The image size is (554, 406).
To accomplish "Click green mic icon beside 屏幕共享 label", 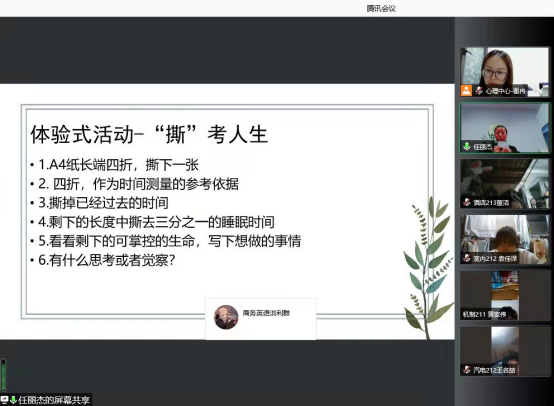I will (13, 400).
